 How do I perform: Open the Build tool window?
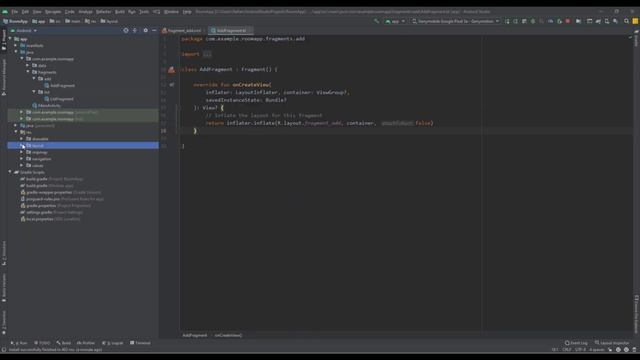click(64, 343)
